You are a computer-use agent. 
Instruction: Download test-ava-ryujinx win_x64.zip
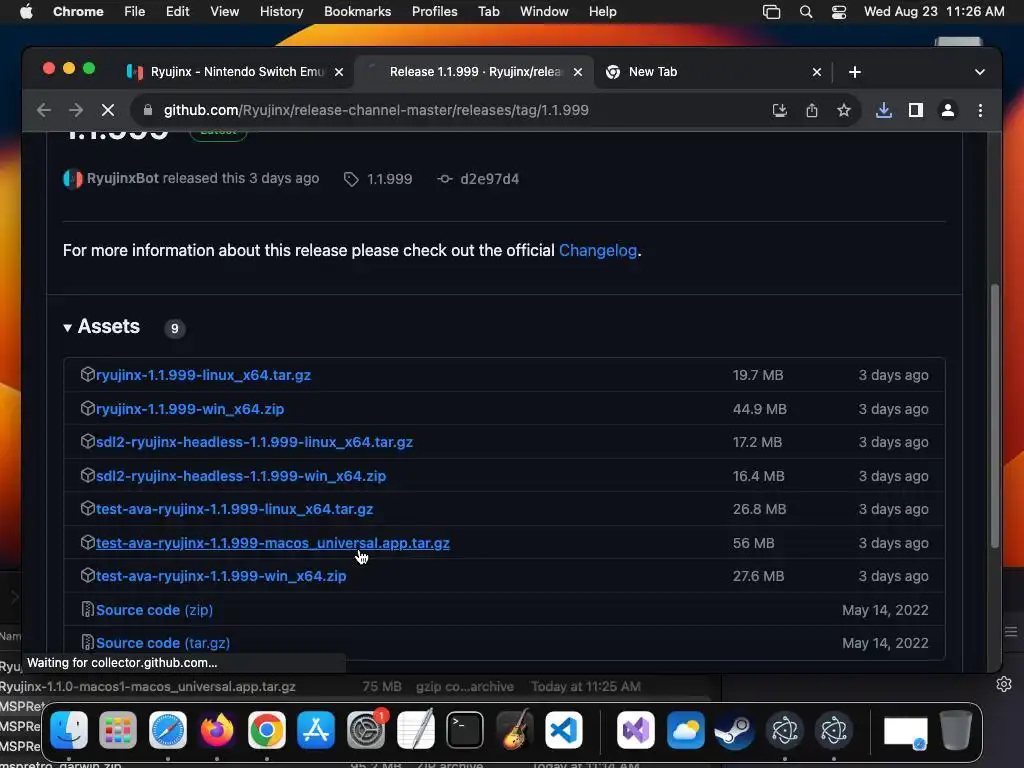[x=221, y=576]
